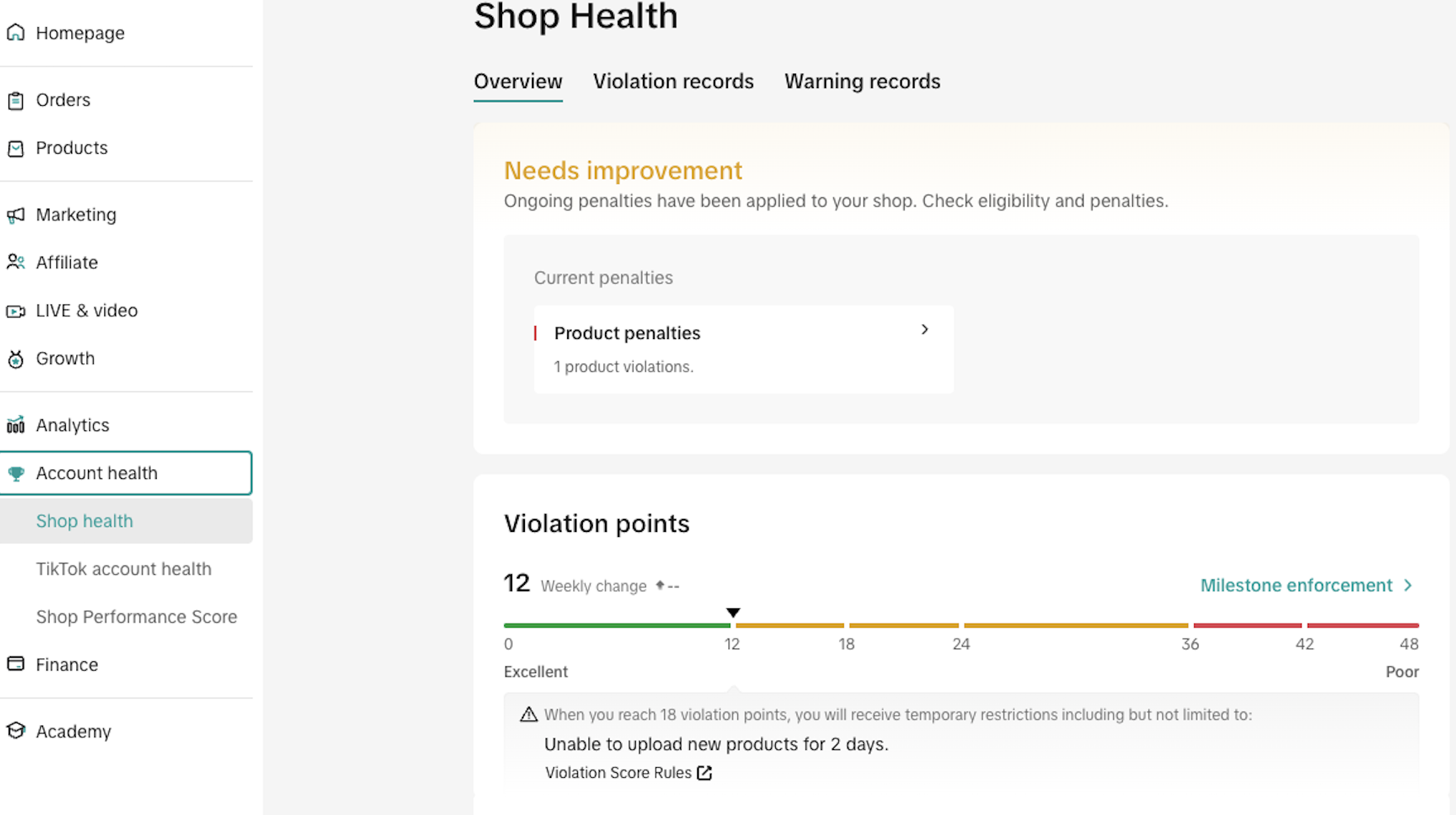
Task: Click the Homepage house icon
Action: [x=16, y=33]
